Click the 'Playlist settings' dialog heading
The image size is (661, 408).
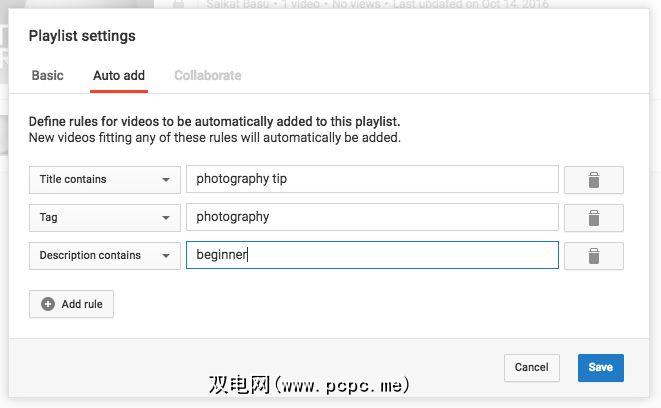82,36
